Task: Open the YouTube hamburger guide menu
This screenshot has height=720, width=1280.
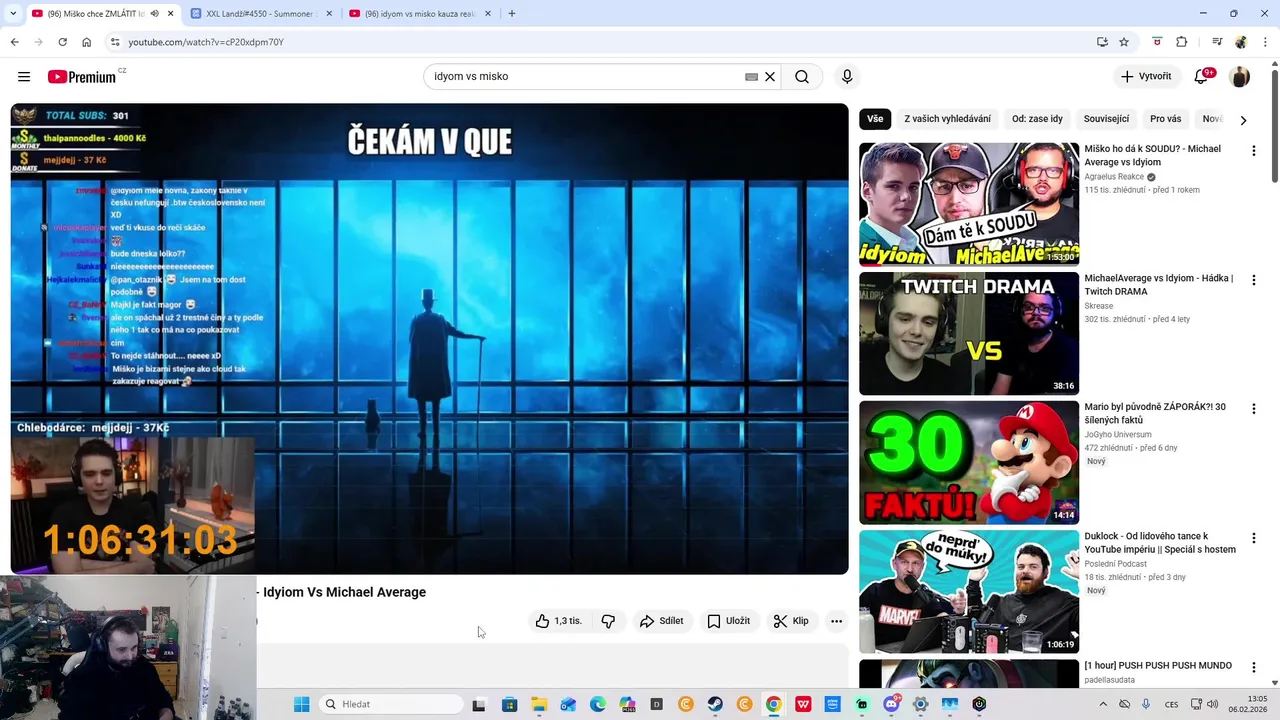Action: pyautogui.click(x=24, y=77)
